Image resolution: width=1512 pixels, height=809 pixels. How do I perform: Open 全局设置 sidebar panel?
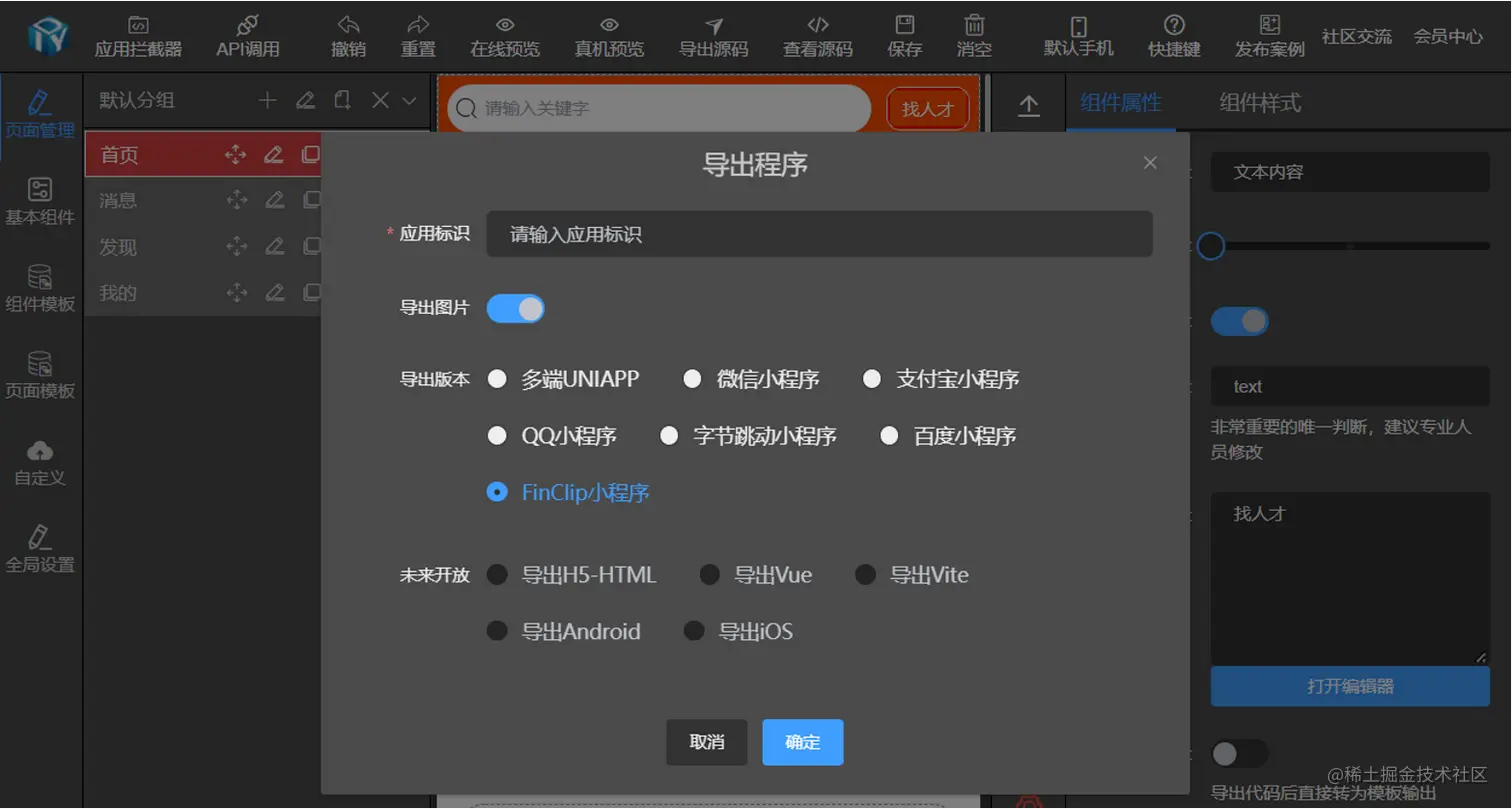click(40, 549)
